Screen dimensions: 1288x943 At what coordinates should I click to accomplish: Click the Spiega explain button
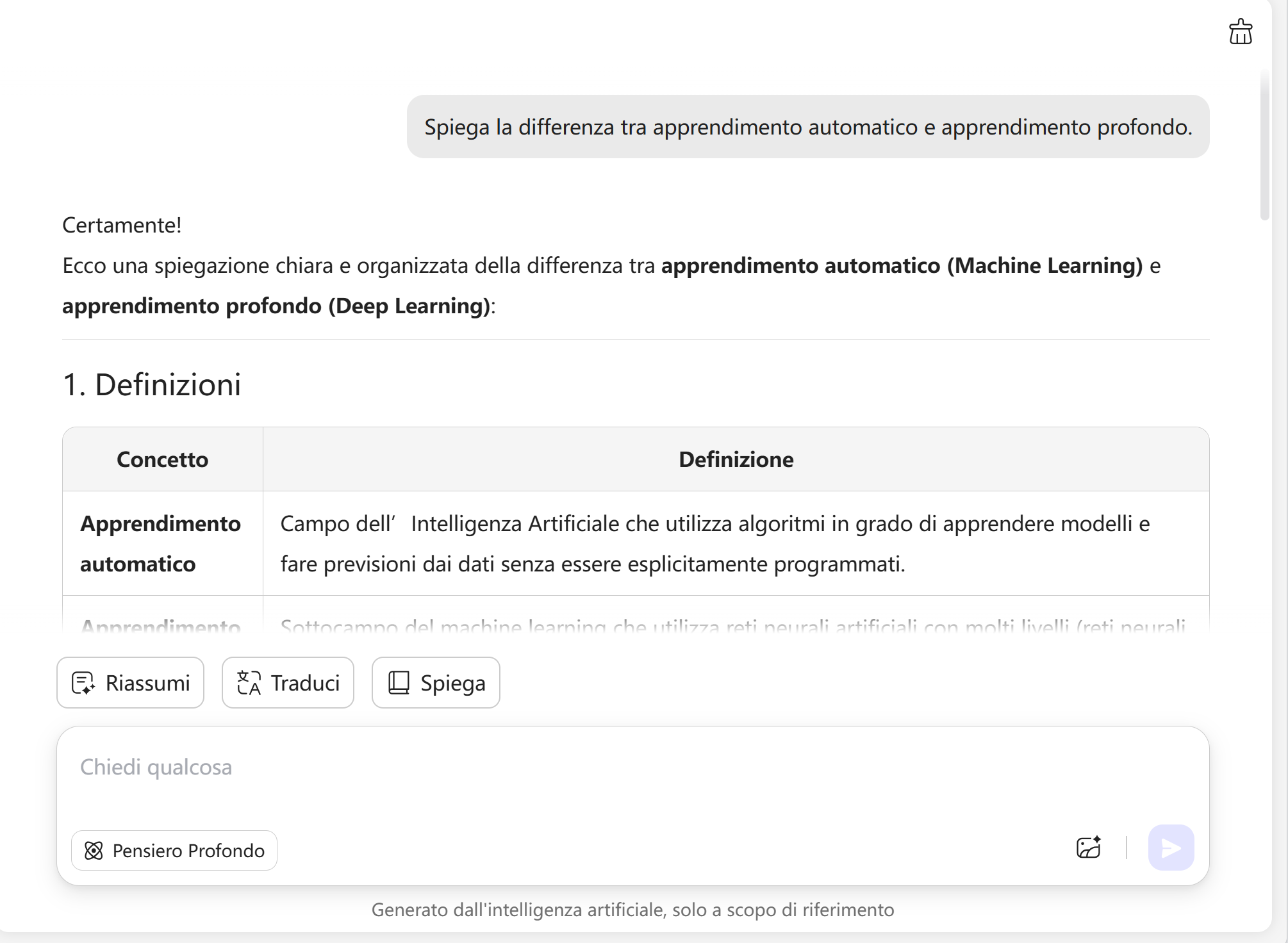click(x=436, y=683)
